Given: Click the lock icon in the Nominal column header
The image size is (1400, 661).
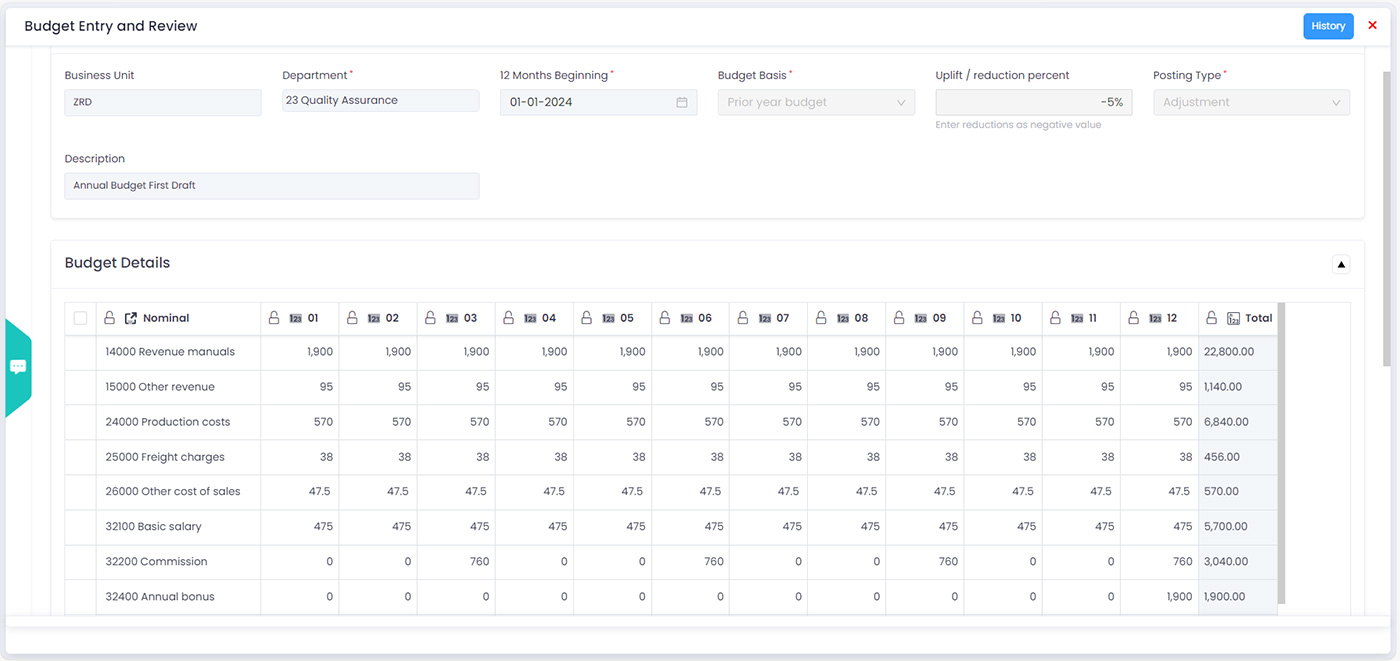Looking at the screenshot, I should 111,318.
